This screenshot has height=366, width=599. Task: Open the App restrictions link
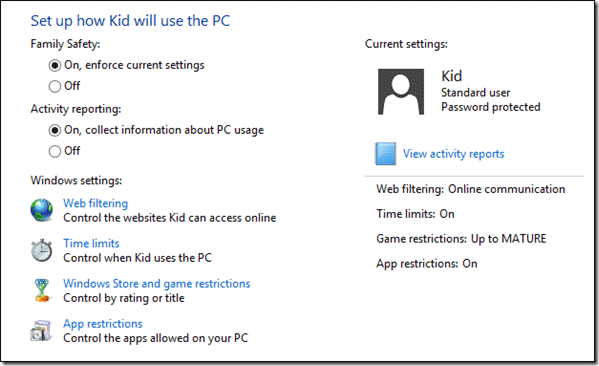click(x=103, y=324)
